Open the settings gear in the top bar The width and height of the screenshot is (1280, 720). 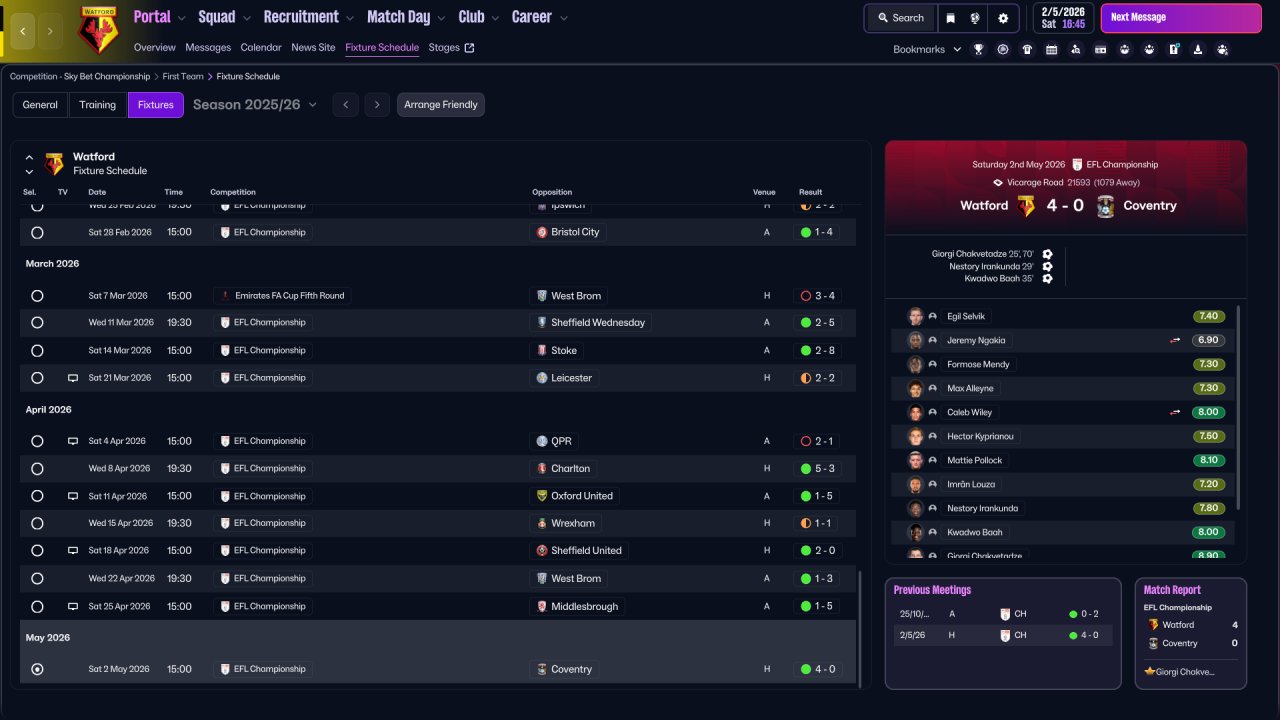1003,18
